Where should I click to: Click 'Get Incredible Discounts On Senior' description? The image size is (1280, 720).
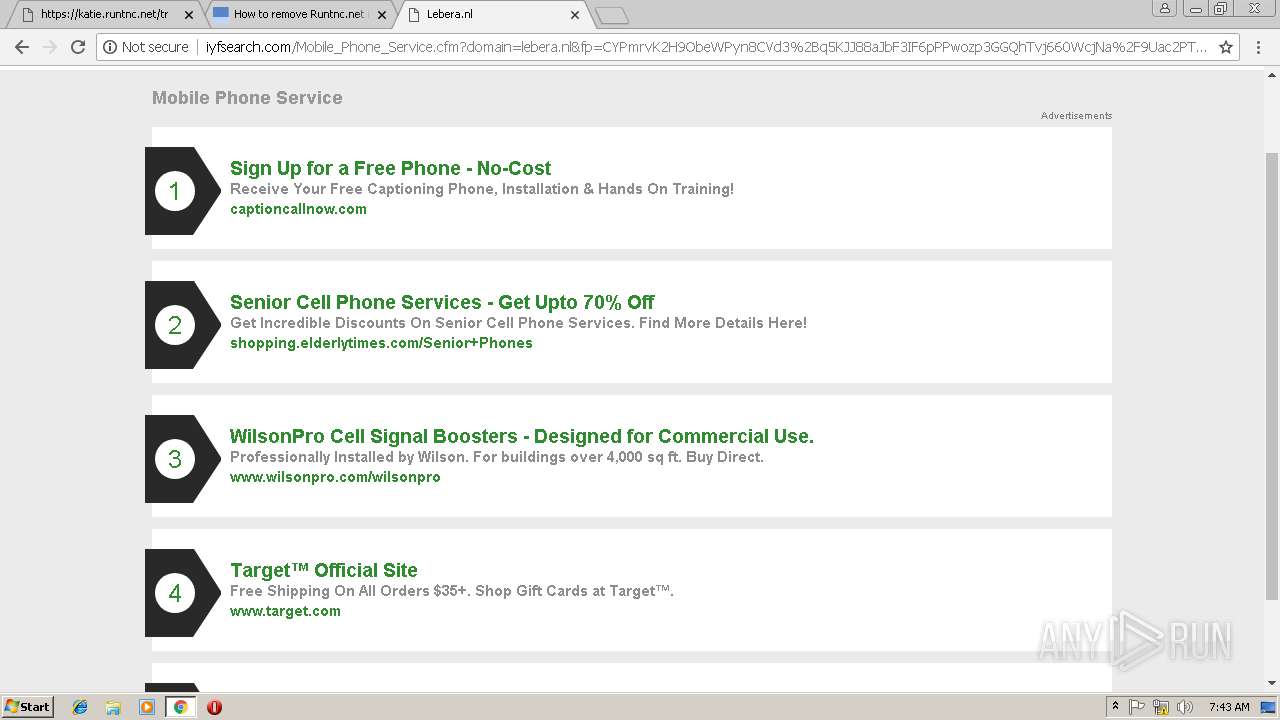tap(518, 323)
